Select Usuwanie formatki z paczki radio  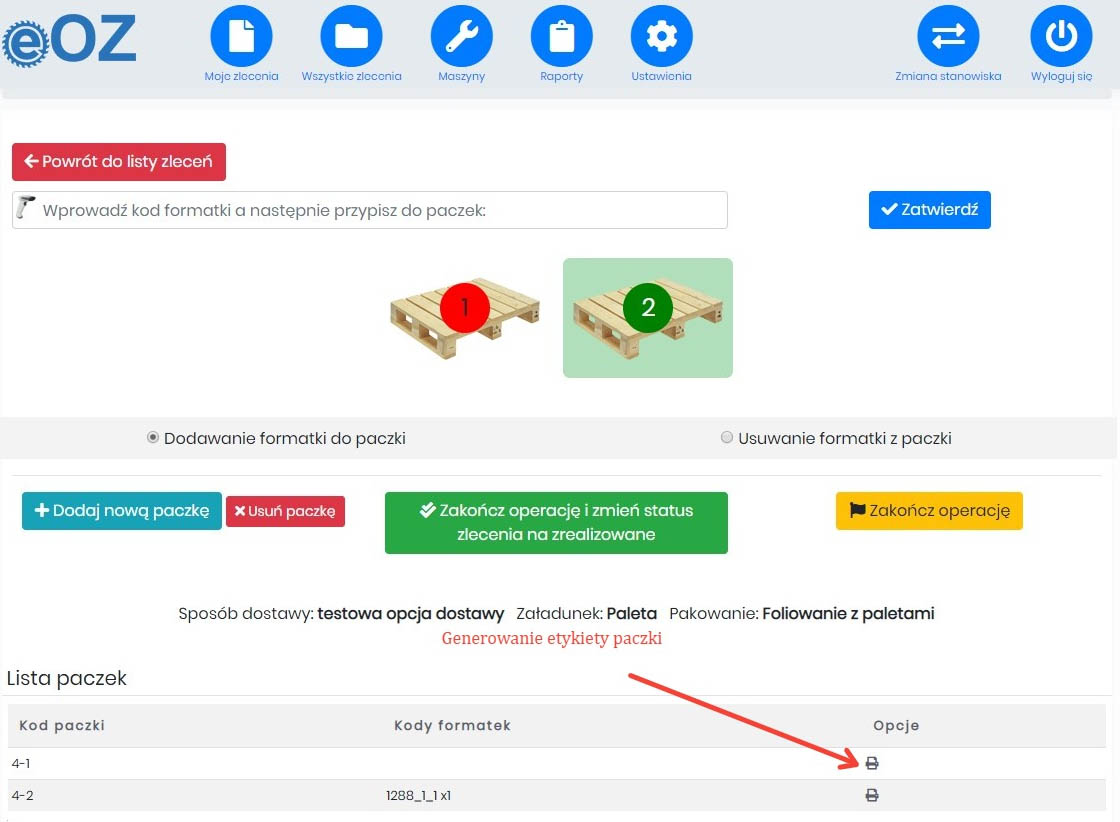tap(727, 438)
